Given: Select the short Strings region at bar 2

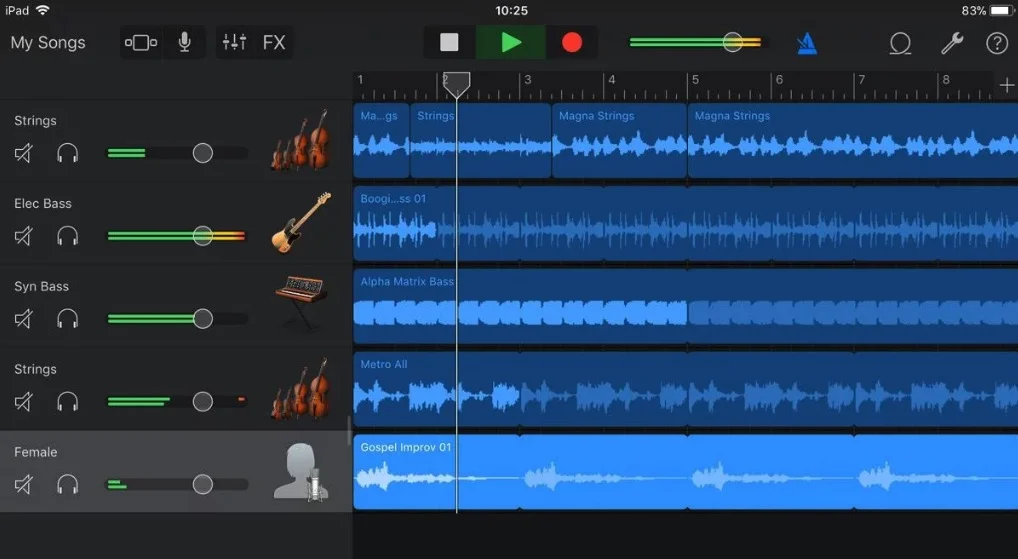Looking at the screenshot, I should coord(481,140).
